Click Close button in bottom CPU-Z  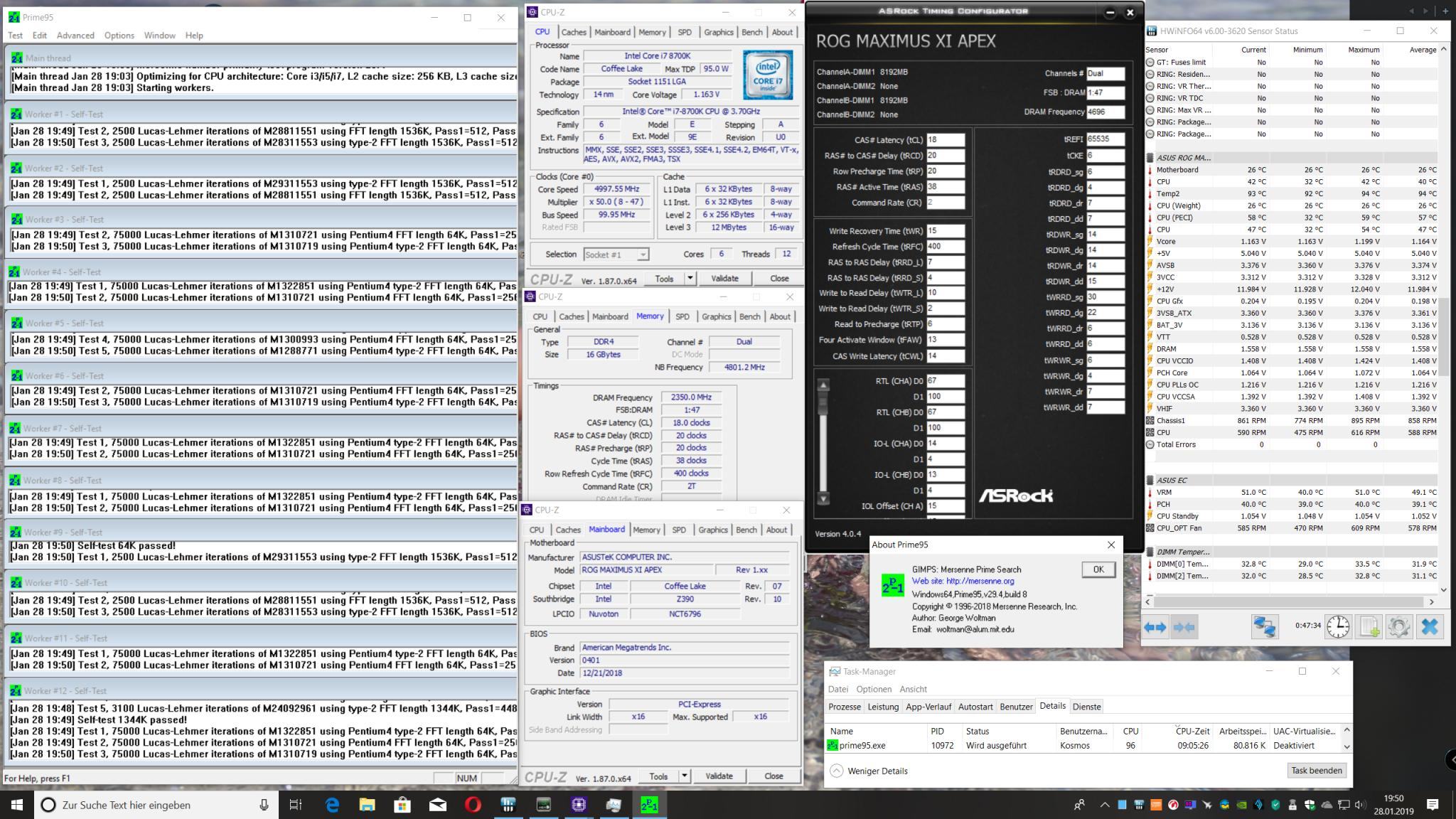point(773,776)
